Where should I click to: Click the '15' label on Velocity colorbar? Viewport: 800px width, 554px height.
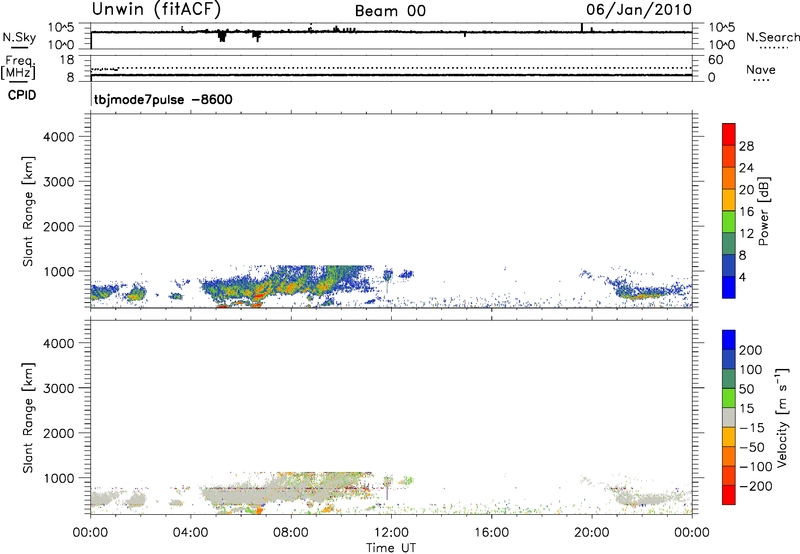(x=746, y=408)
